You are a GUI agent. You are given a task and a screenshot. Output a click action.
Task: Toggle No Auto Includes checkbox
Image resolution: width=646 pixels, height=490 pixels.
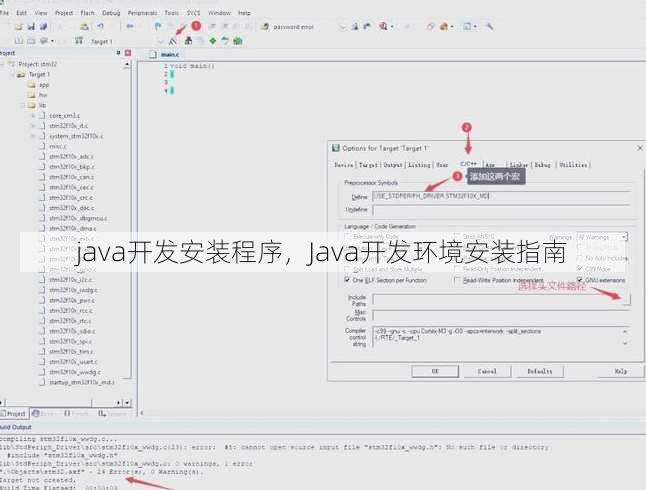click(580, 258)
